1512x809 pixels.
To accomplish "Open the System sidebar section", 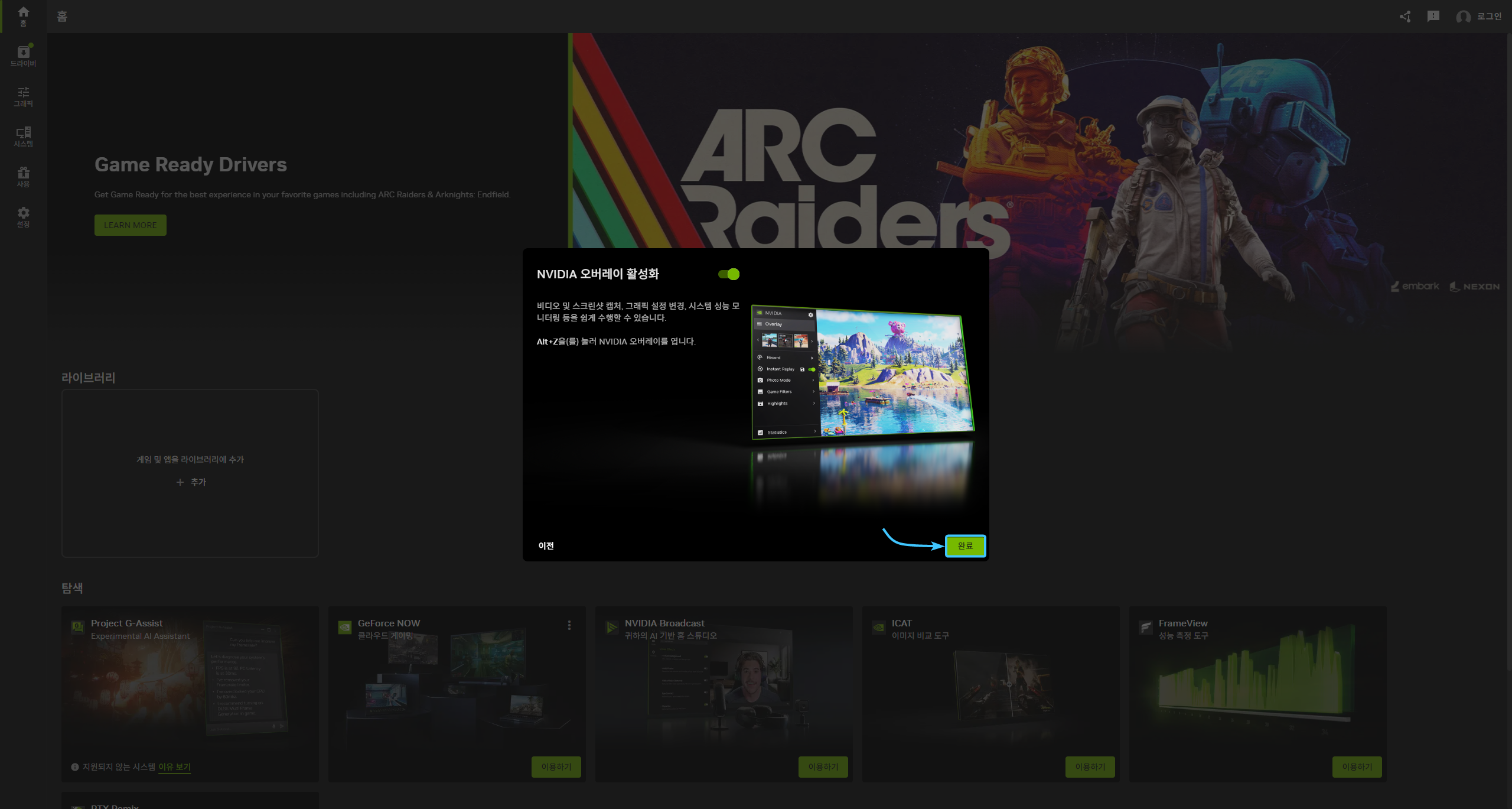I will 23,137.
